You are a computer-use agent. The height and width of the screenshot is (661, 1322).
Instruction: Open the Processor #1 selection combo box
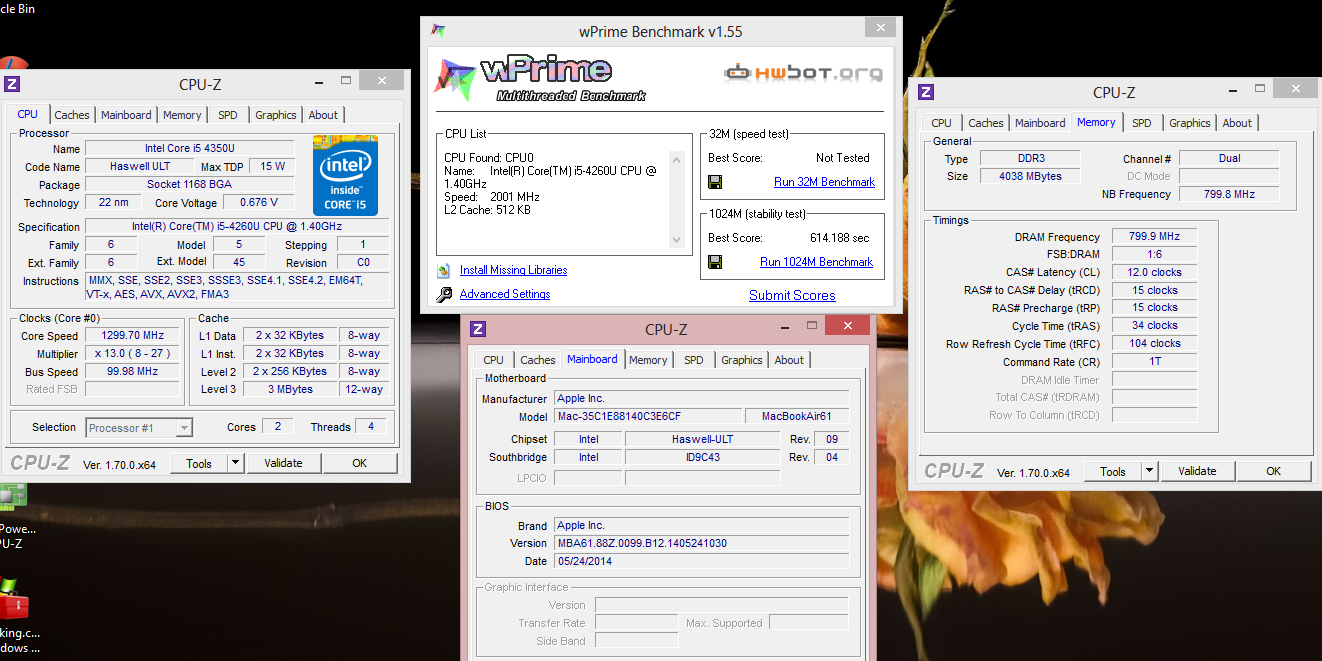(139, 428)
